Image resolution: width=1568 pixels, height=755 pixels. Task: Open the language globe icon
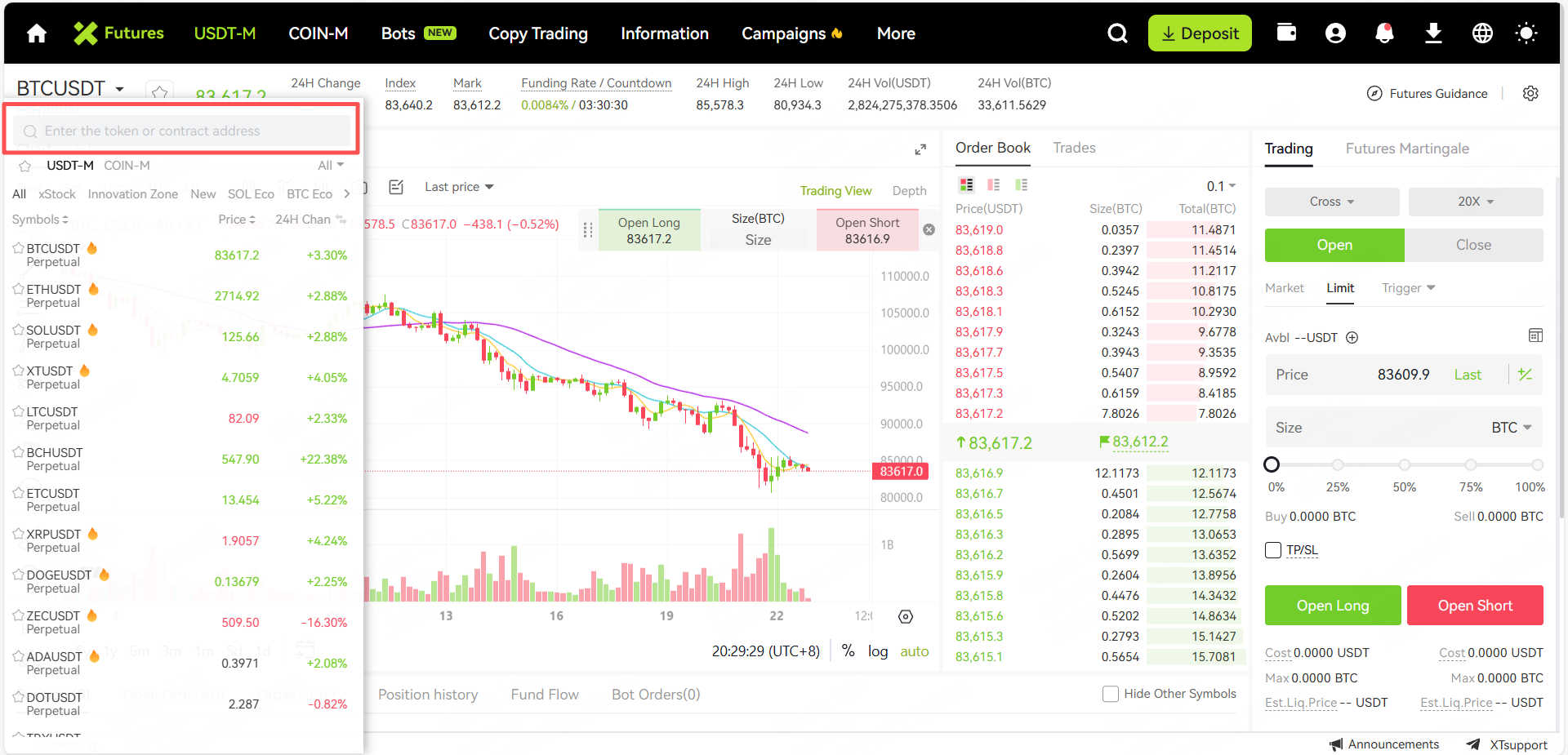(1482, 33)
